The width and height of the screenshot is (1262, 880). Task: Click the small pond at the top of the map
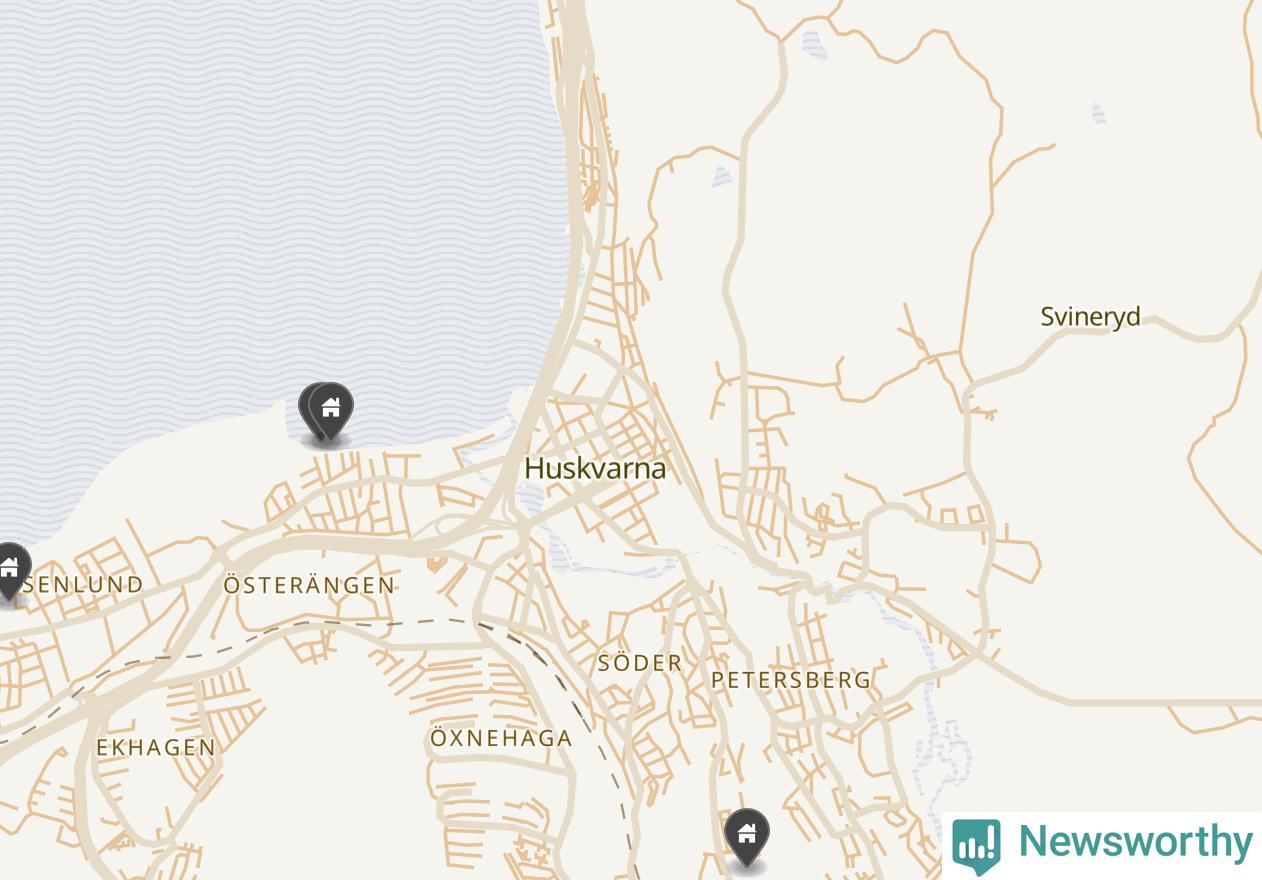(814, 44)
